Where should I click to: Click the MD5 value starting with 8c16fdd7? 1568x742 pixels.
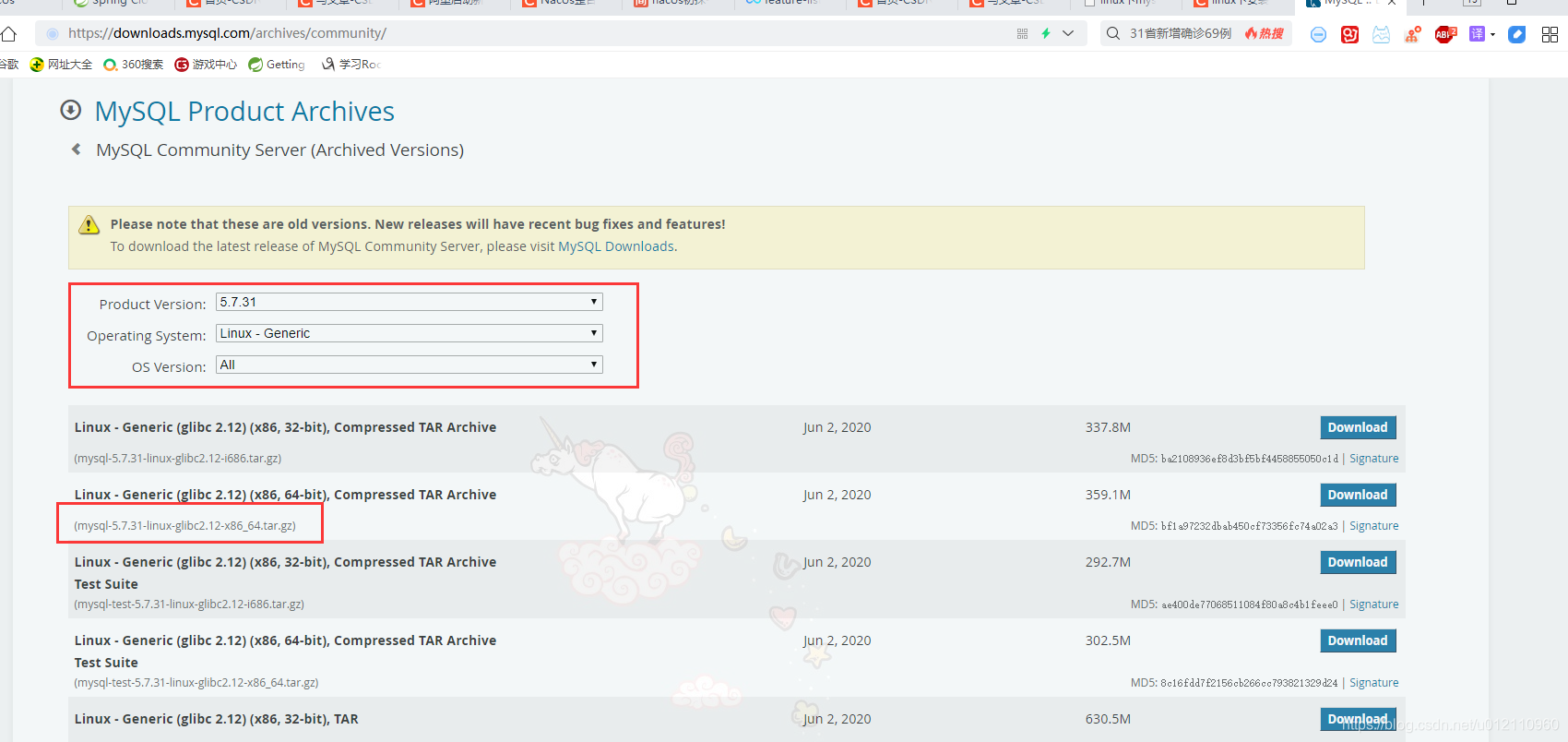tap(1249, 683)
